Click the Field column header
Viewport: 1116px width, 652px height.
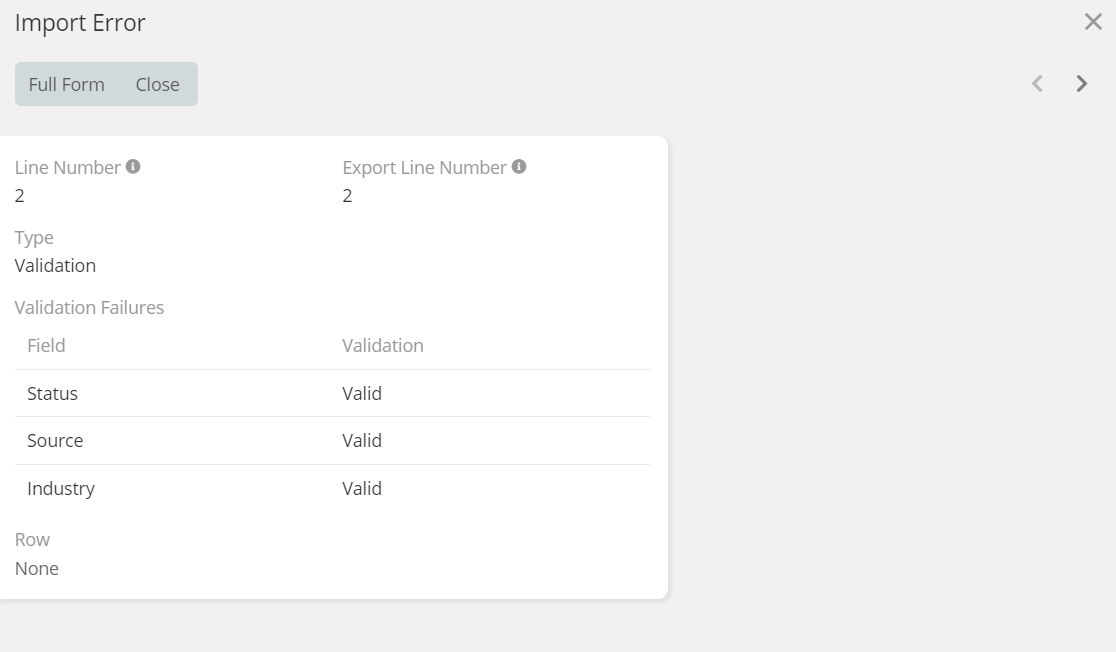[46, 346]
